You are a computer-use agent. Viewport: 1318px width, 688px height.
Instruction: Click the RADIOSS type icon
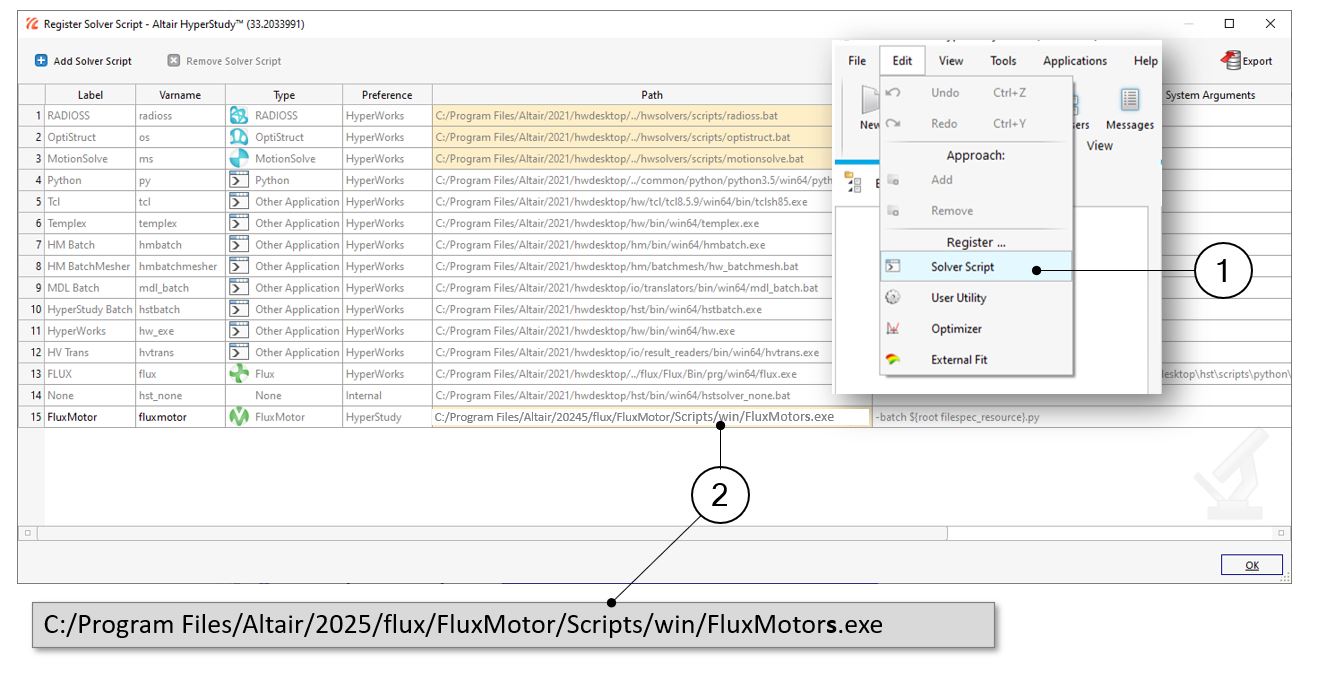coord(239,116)
